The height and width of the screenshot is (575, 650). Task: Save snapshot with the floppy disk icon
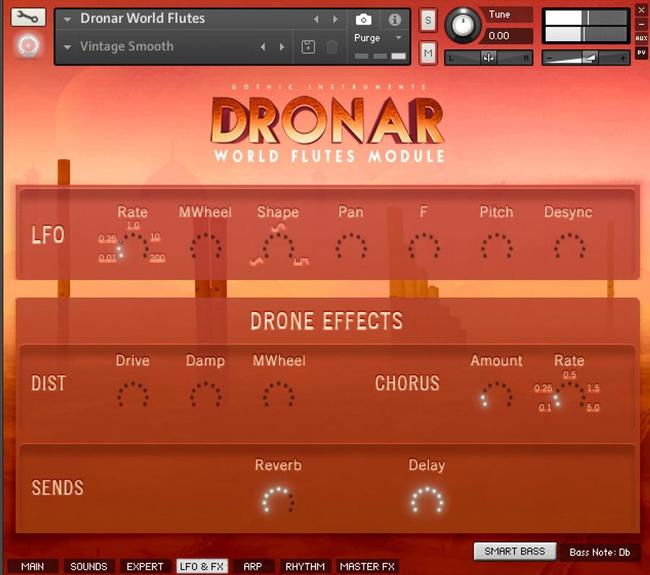[308, 47]
